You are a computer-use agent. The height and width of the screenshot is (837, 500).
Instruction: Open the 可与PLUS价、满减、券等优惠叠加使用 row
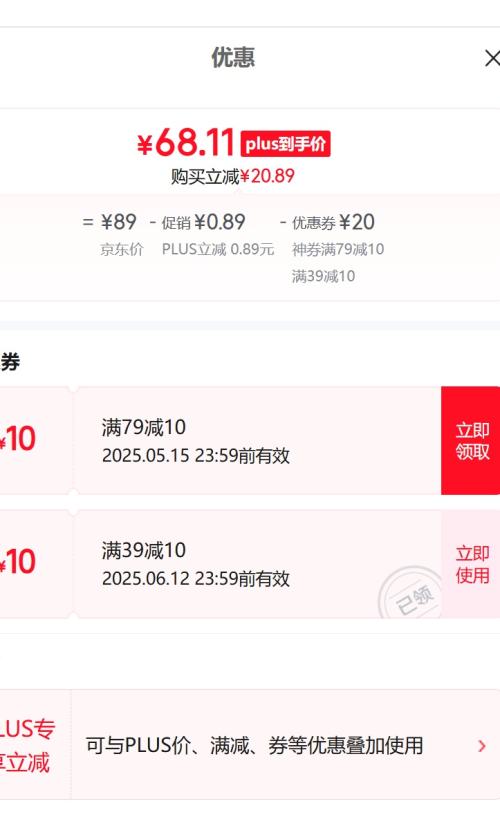point(285,745)
